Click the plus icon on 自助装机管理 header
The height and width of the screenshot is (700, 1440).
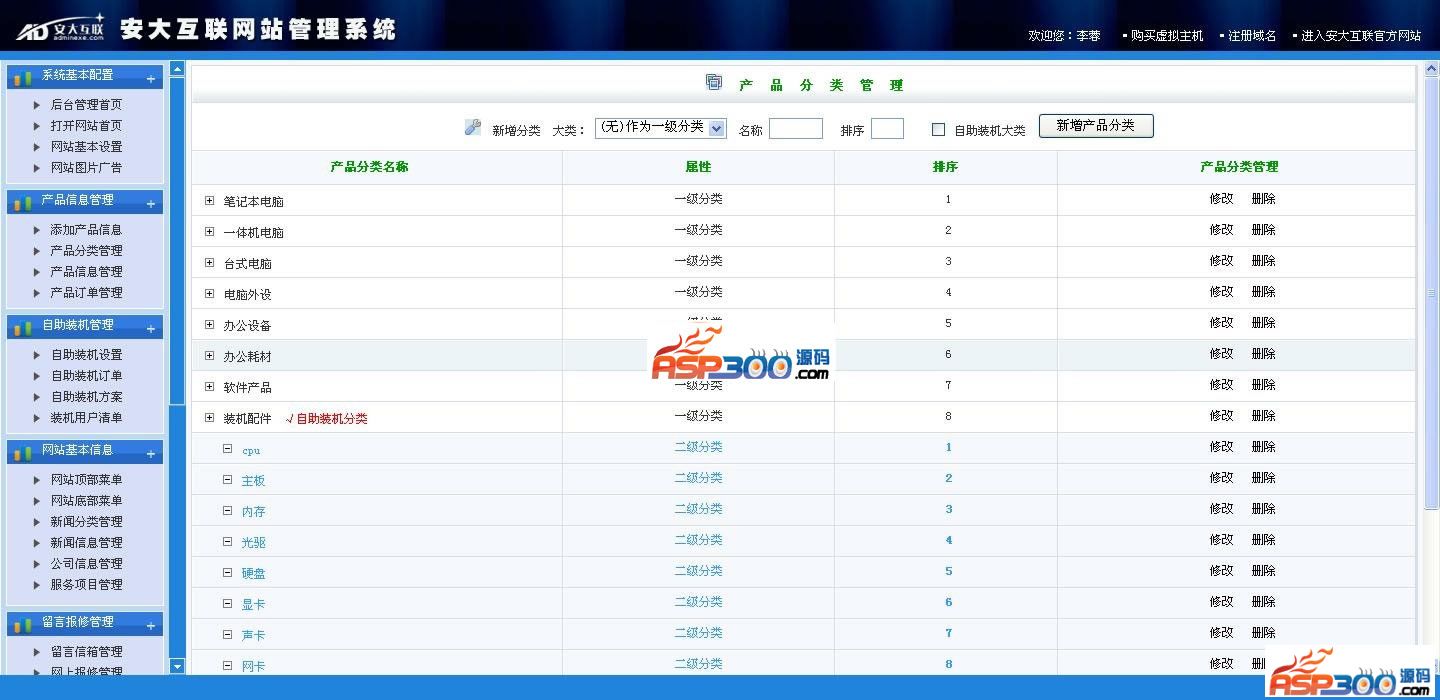point(151,329)
